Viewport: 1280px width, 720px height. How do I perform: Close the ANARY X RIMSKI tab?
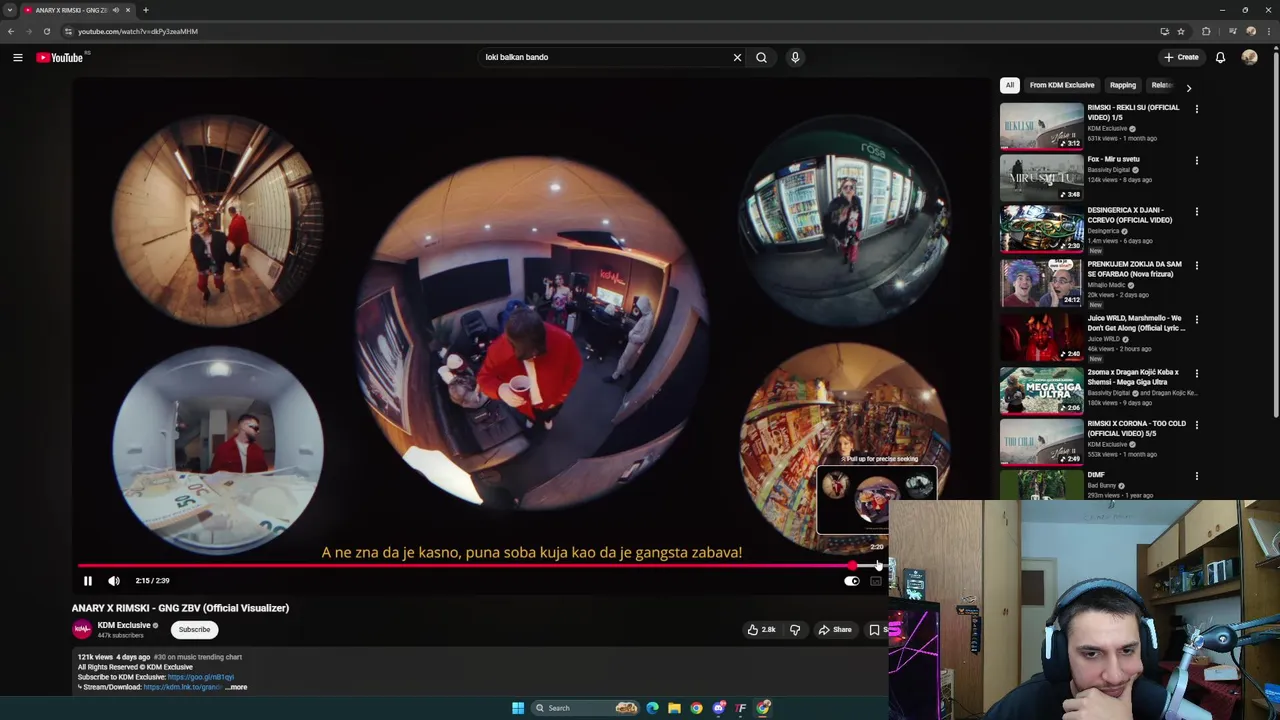(127, 10)
